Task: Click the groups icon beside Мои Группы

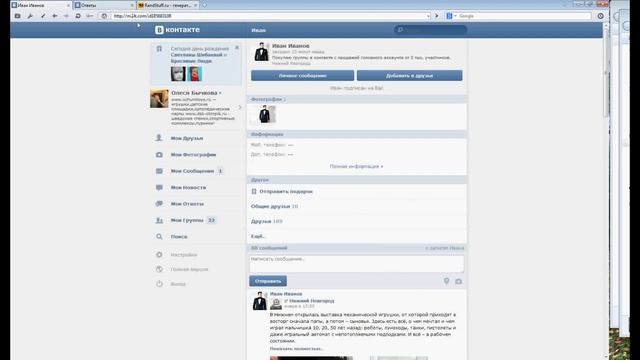Action: (x=159, y=220)
